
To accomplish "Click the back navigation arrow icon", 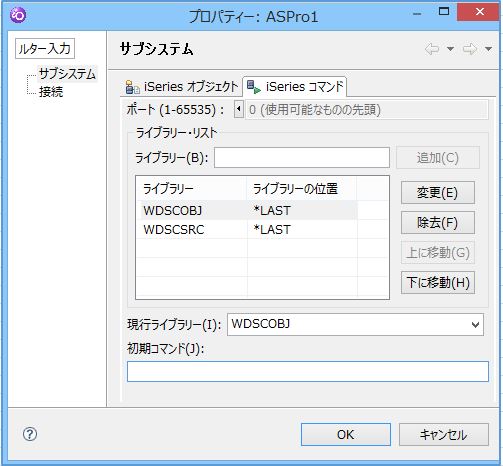I will 432,49.
